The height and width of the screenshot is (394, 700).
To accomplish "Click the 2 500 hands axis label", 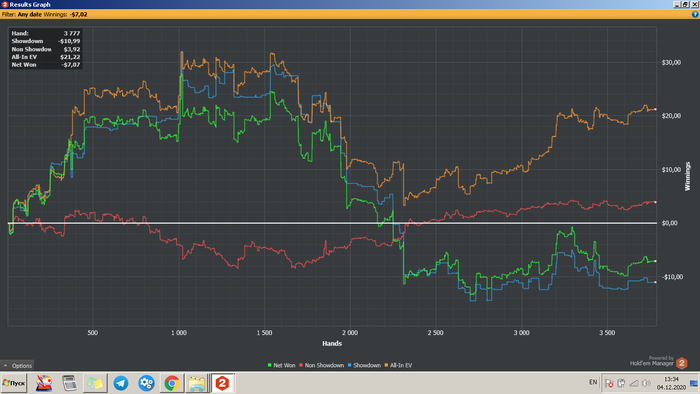I will (436, 333).
